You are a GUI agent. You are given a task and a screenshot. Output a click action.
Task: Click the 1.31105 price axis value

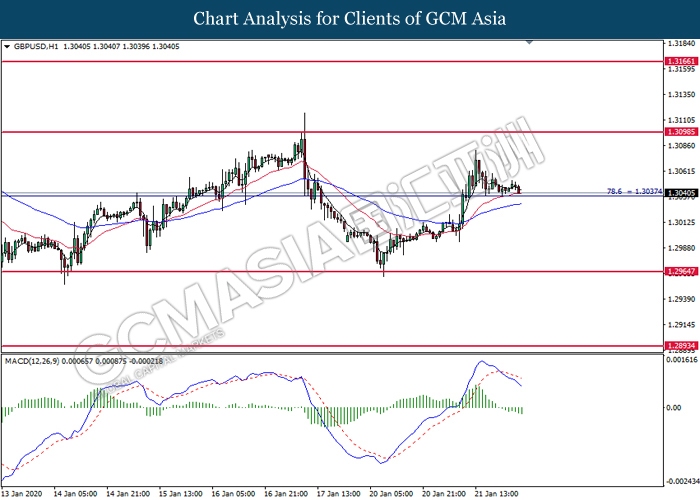coord(682,120)
